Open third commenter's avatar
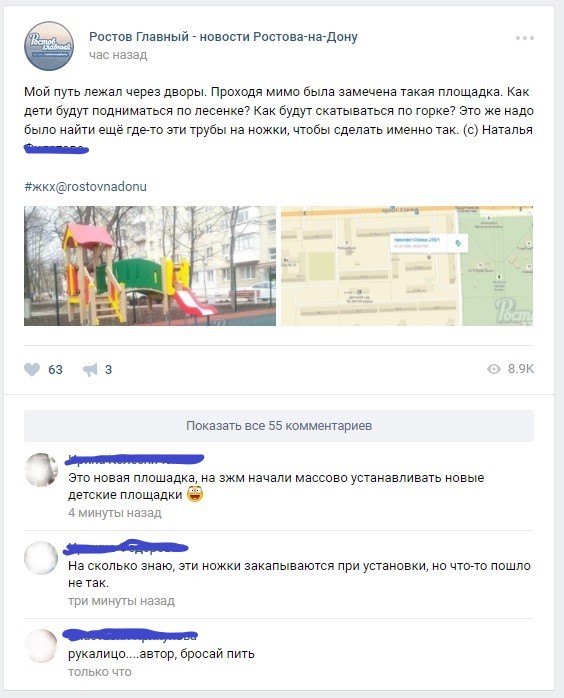 pos(41,646)
